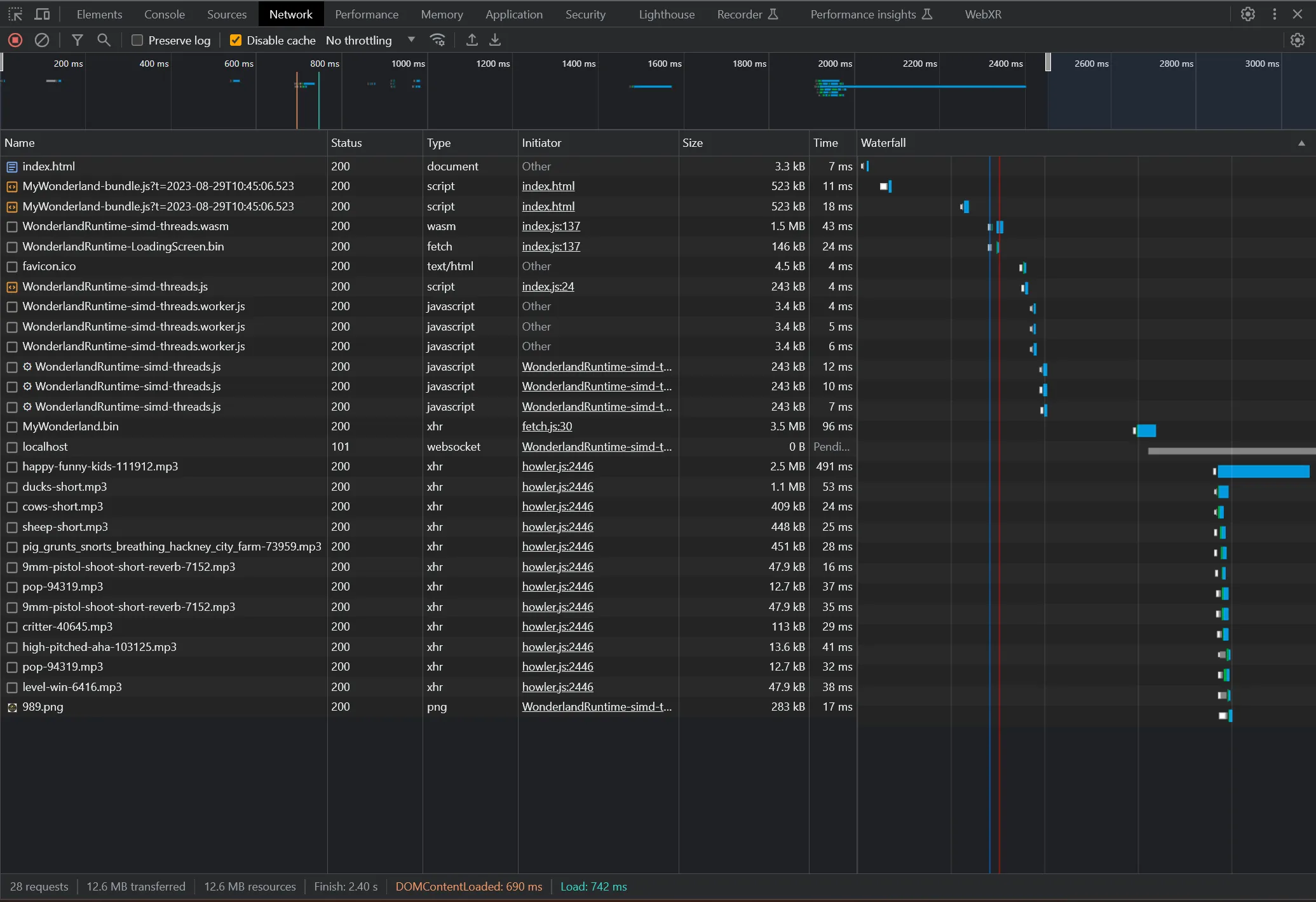
Task: Sort by Waterfall column arrow
Action: [1301, 143]
